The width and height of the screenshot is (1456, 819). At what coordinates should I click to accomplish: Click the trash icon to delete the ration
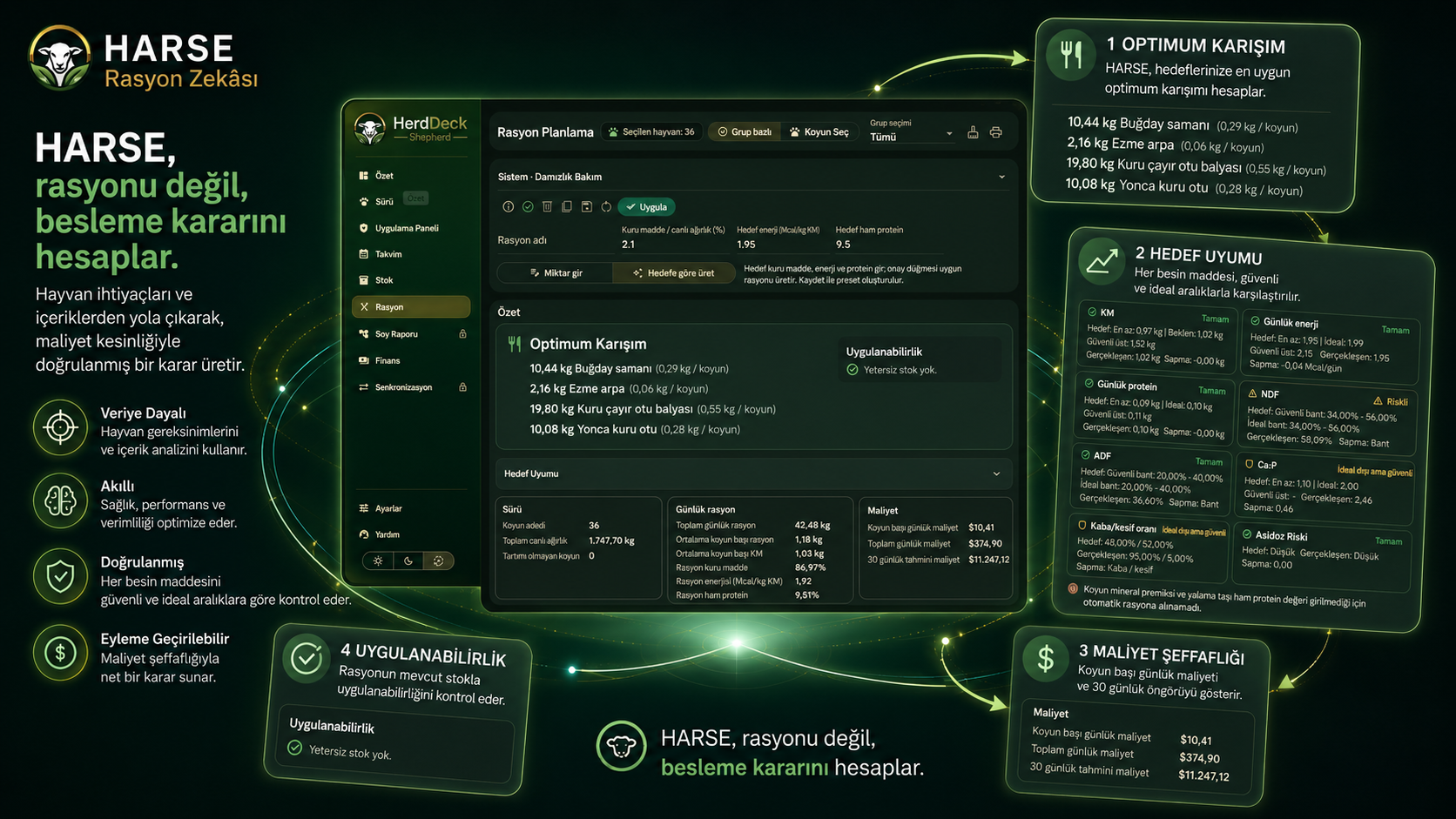coord(547,207)
